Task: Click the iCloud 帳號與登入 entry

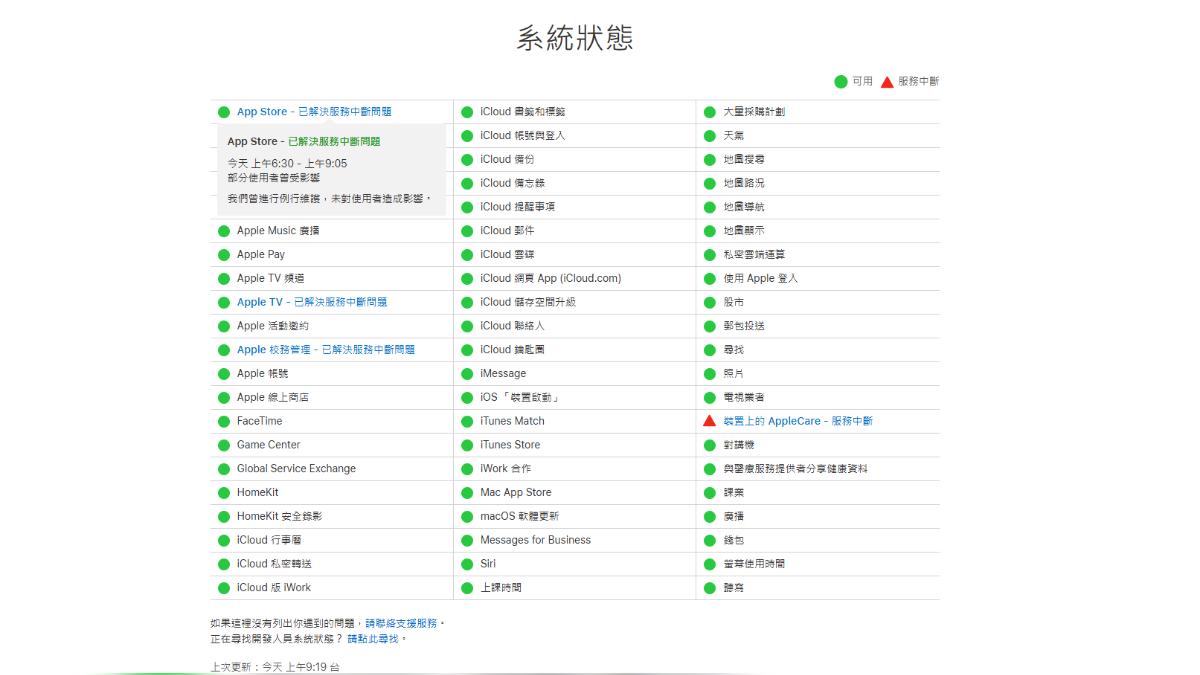Action: coord(523,136)
